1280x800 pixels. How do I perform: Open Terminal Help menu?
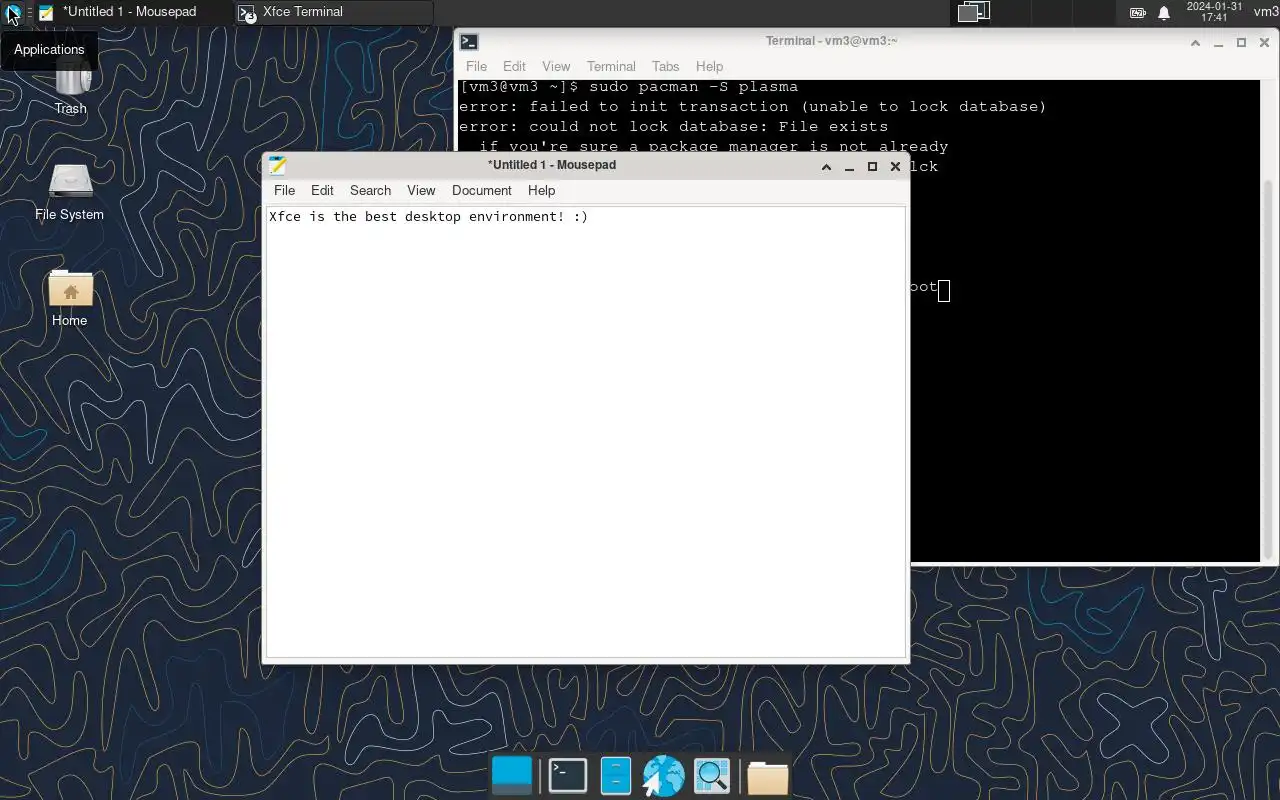click(x=709, y=66)
